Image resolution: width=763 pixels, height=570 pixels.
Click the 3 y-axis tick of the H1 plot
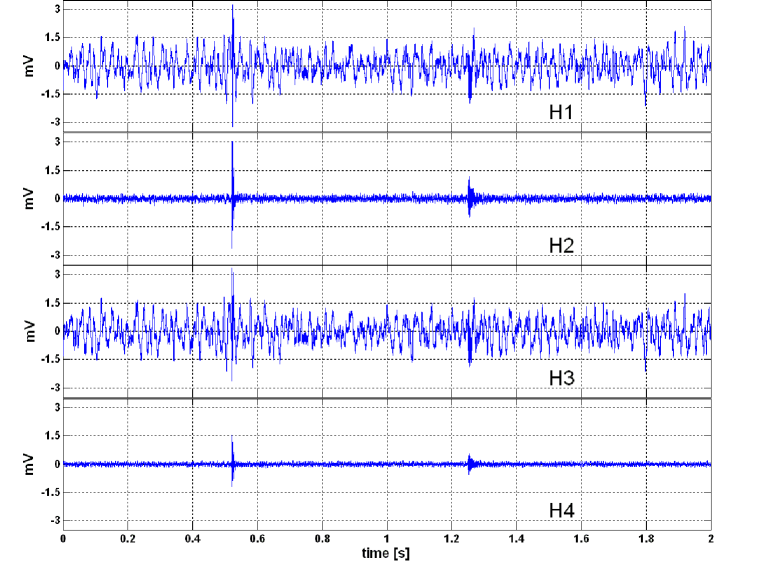[x=57, y=9]
